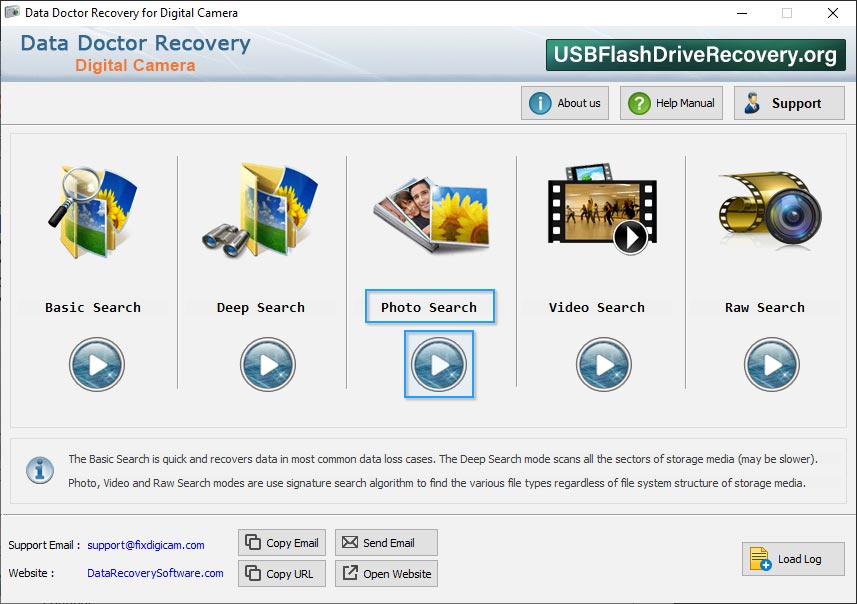This screenshot has width=857, height=604.
Task: Select the Basic Search label
Action: pos(93,307)
